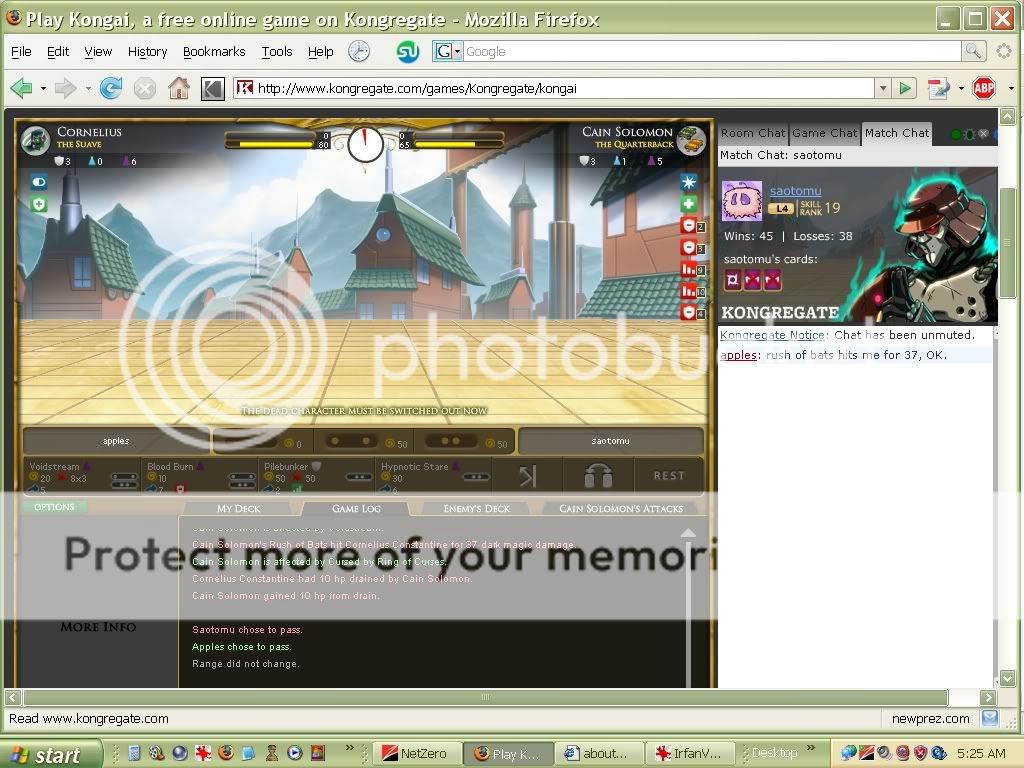Click the green plus status icon on enemy side

click(x=688, y=204)
